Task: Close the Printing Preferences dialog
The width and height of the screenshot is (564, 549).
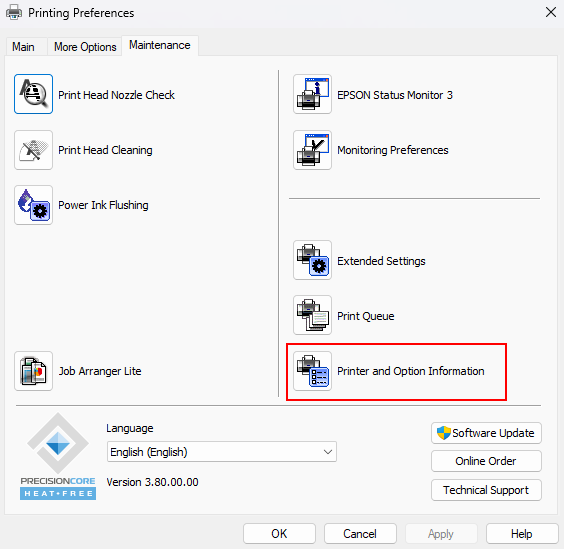Action: point(551,13)
